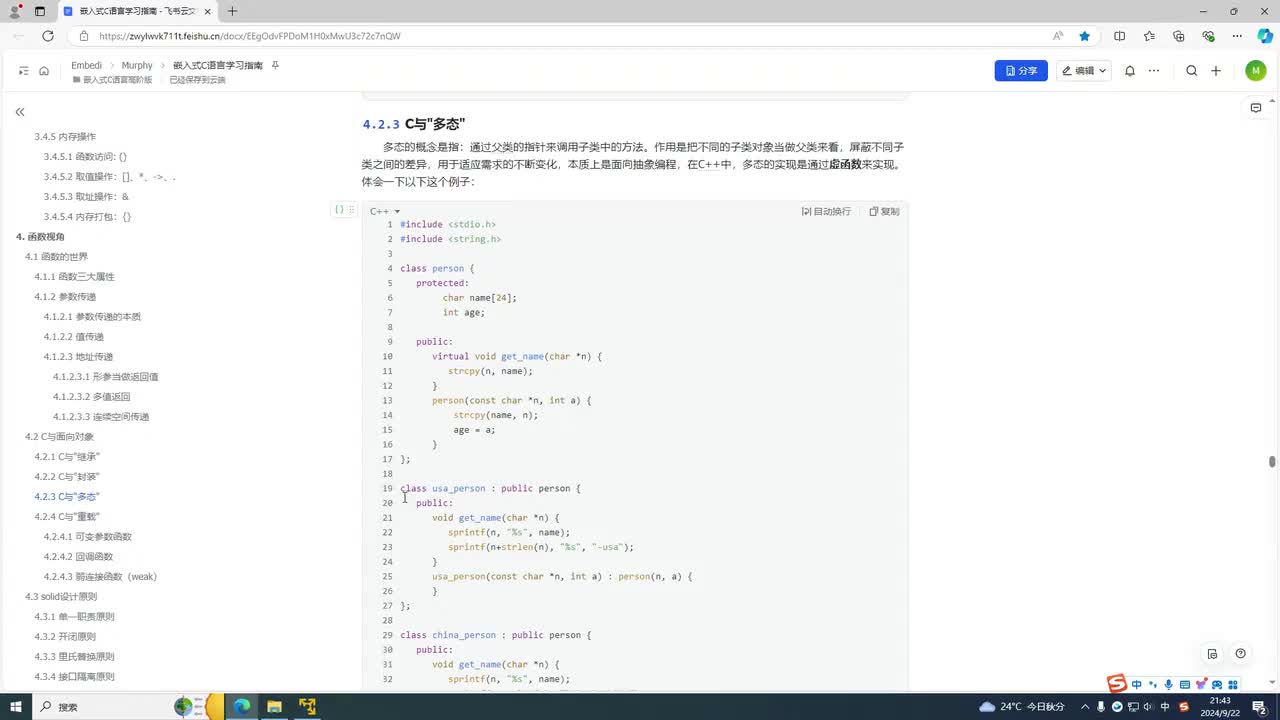Open the document more-options ellipsis
The width and height of the screenshot is (1280, 720).
point(1154,71)
